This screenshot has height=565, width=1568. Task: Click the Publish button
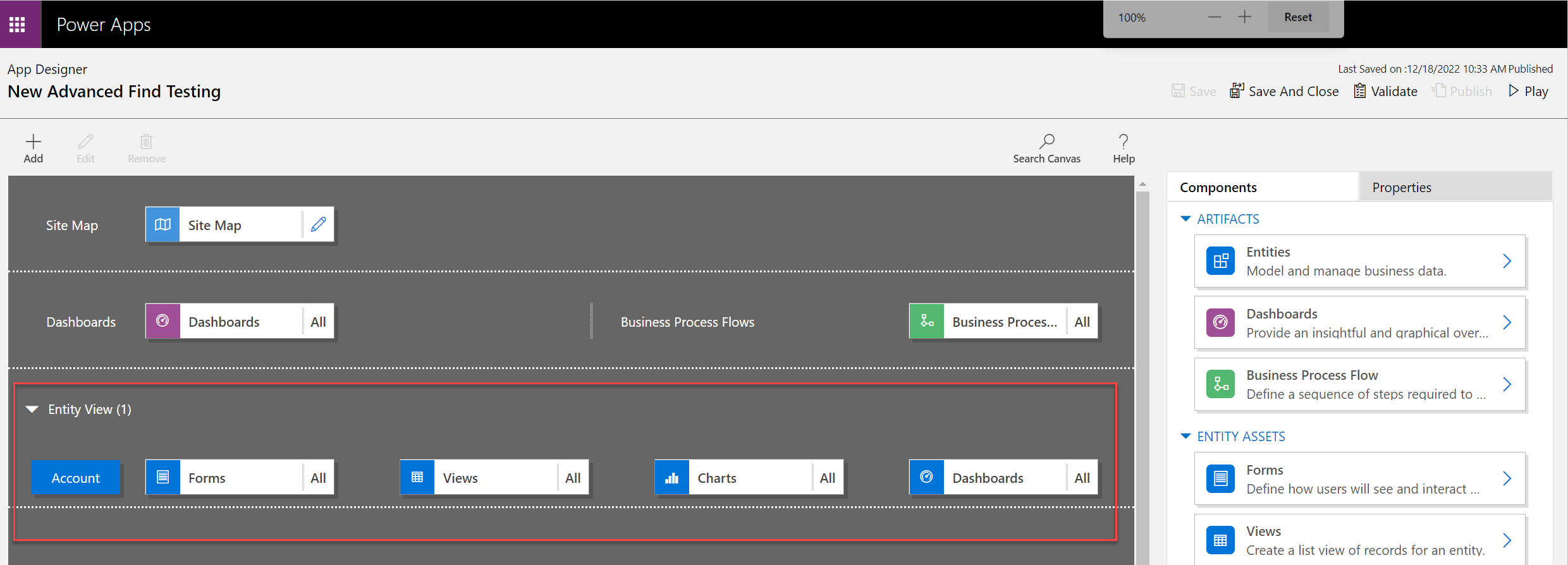(x=1462, y=91)
